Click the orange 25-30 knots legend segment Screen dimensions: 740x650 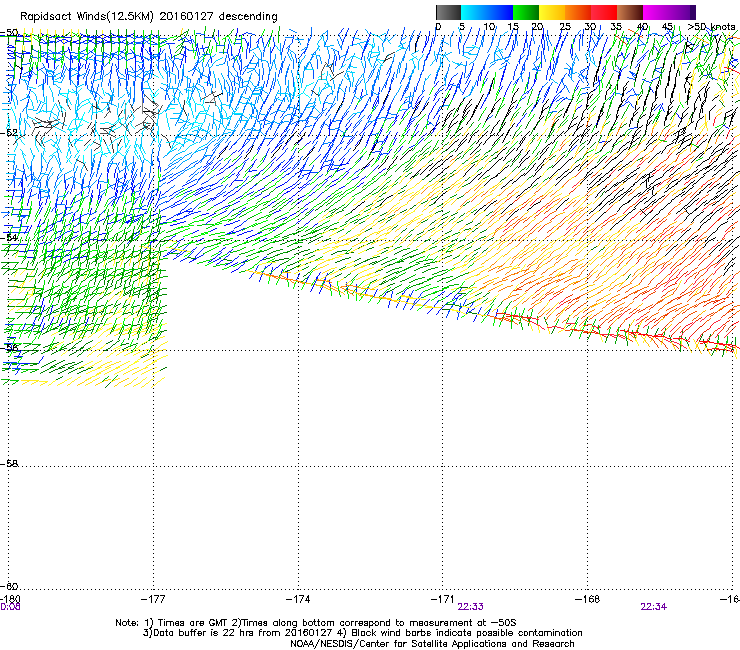tap(578, 12)
